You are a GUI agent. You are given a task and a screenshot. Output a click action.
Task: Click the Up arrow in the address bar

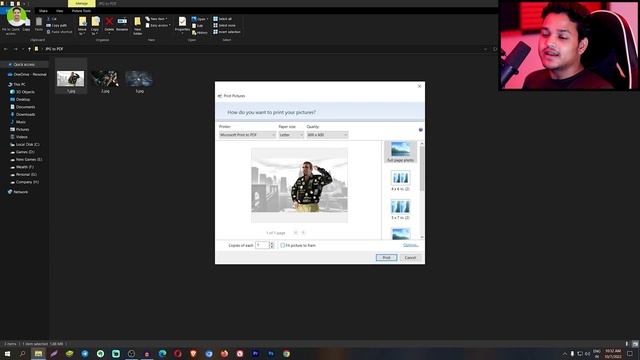pos(29,49)
